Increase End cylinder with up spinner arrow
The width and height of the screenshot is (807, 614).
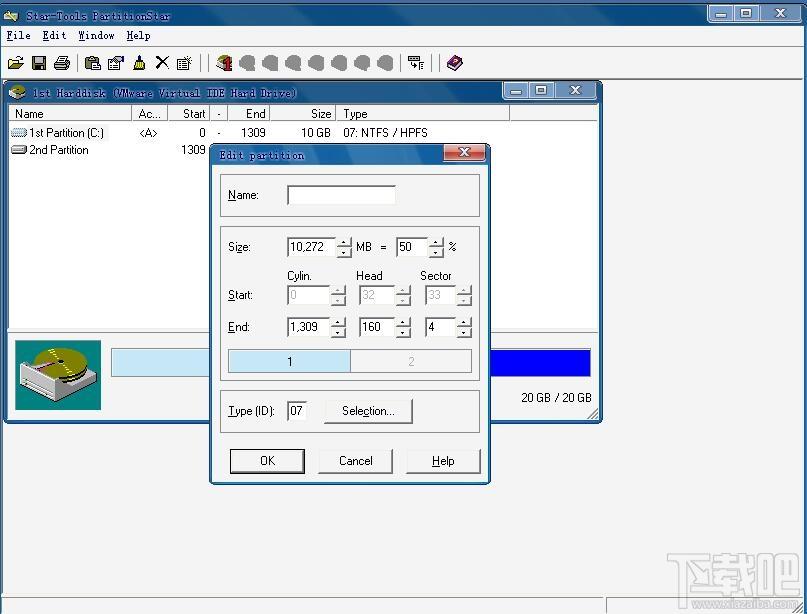[338, 322]
